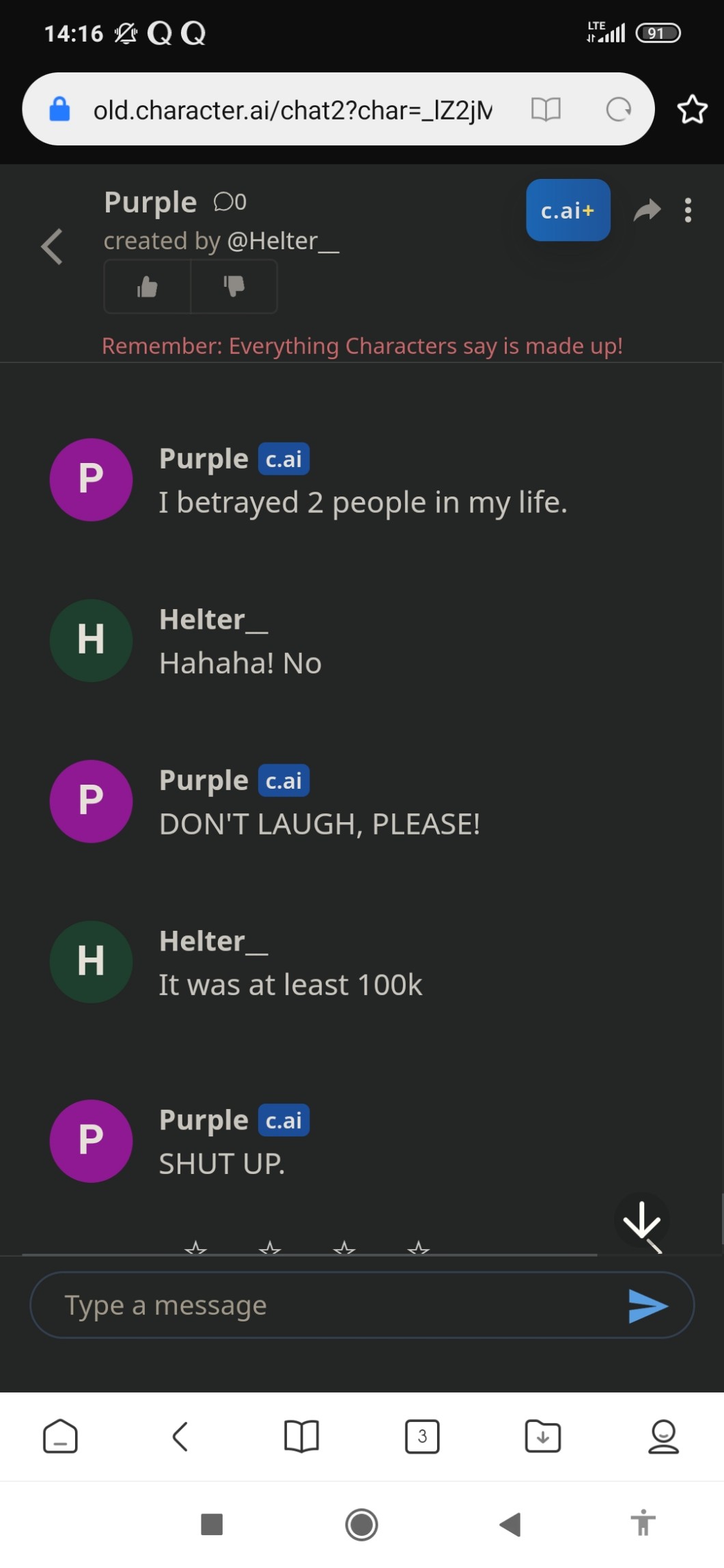Open the browser user profile
Image resolution: width=724 pixels, height=1568 pixels.
[x=663, y=1436]
